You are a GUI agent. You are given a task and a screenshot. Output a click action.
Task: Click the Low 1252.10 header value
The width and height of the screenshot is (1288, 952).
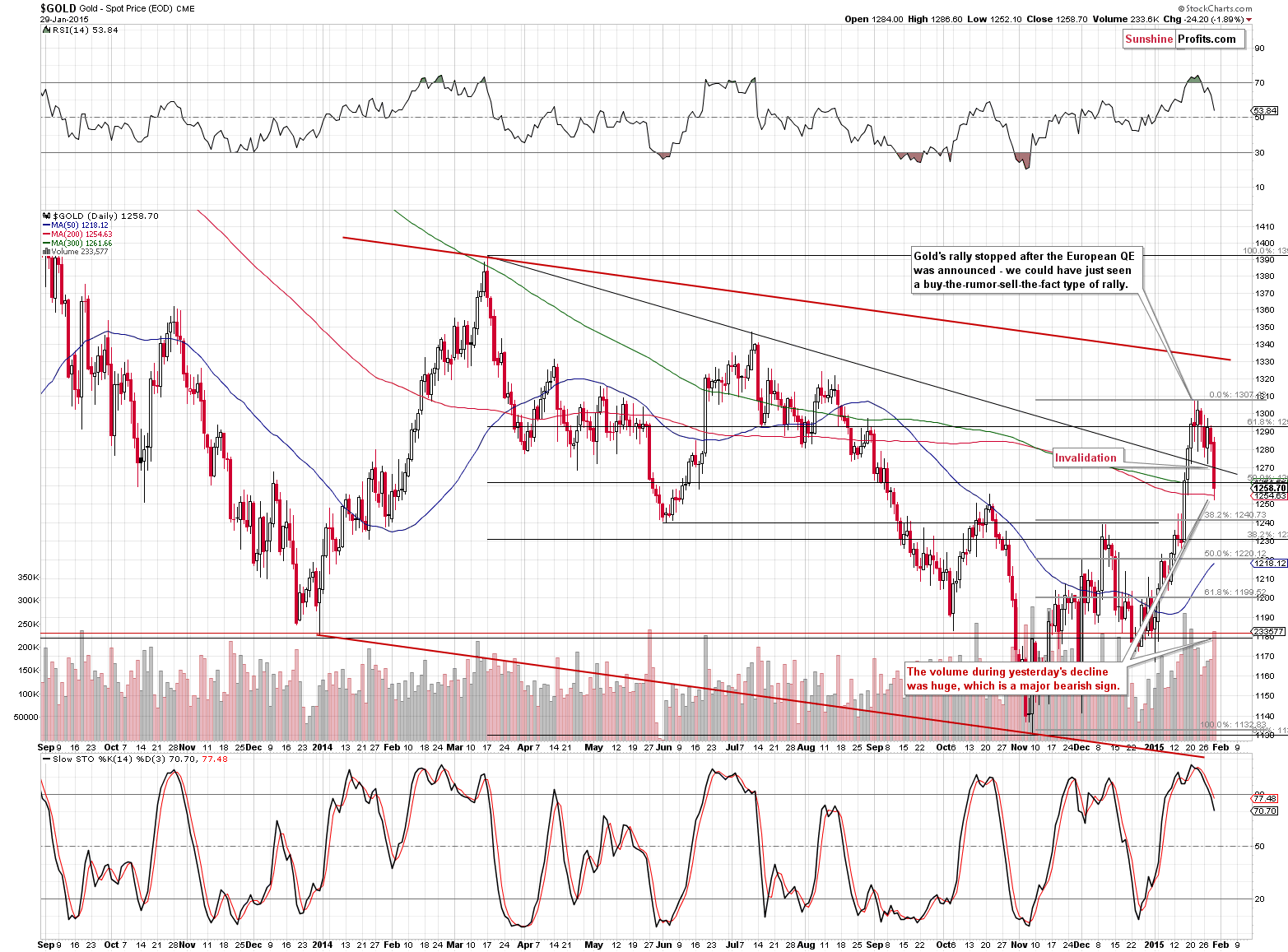pyautogui.click(x=993, y=19)
